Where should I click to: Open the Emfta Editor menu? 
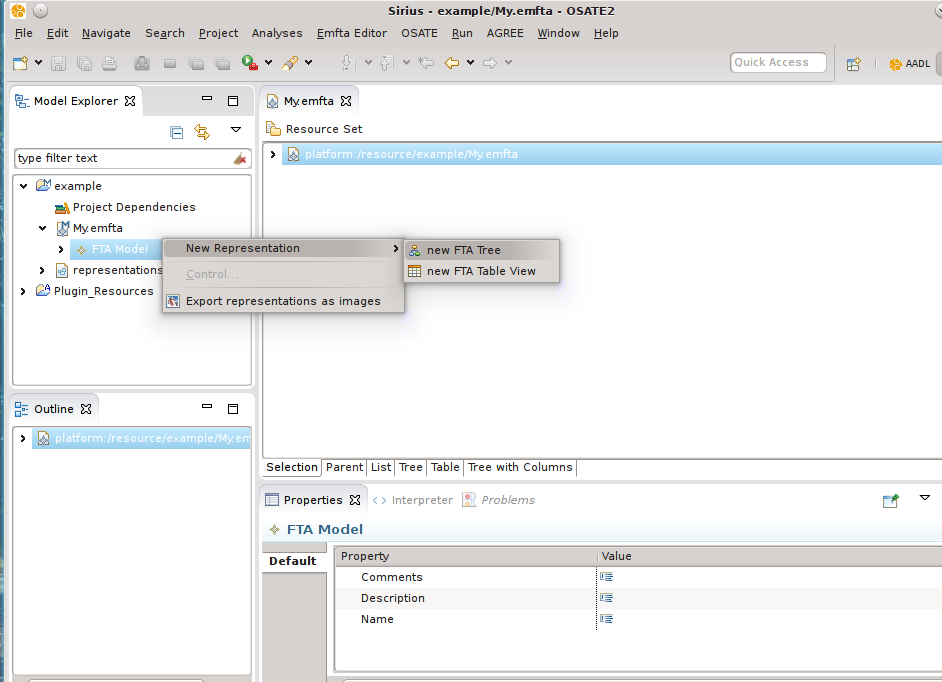click(351, 33)
